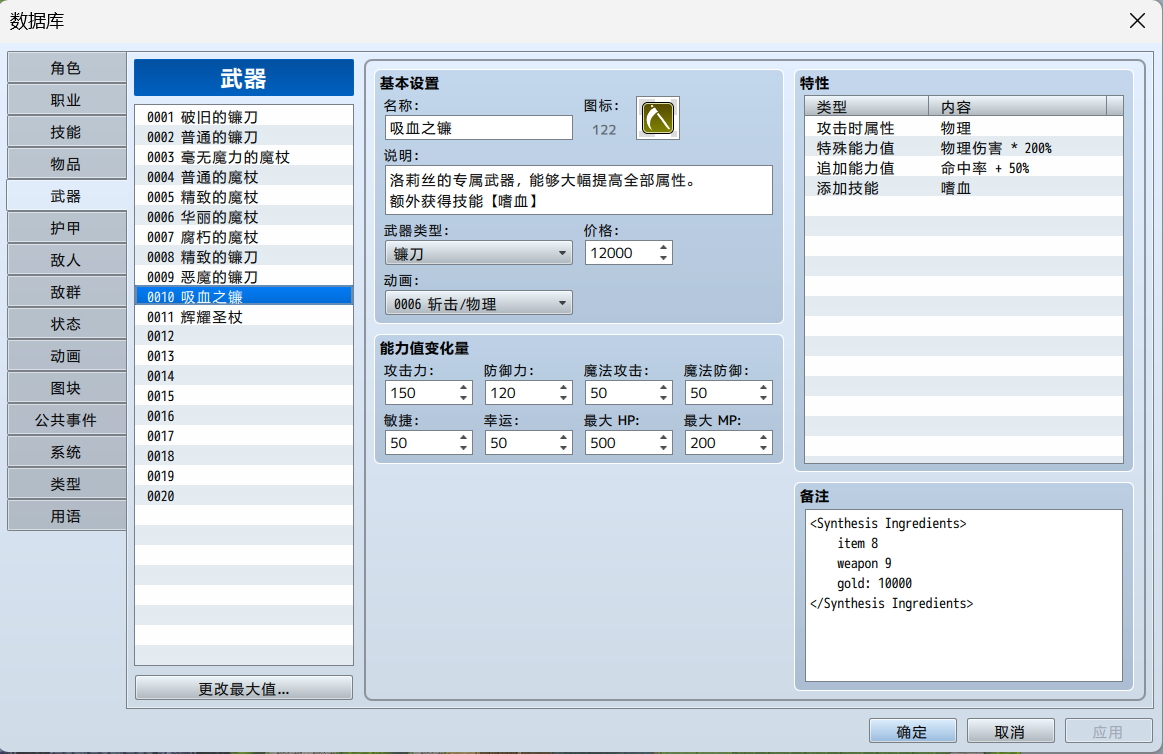The width and height of the screenshot is (1163, 754).
Task: Increase 魔法攻击 value with up arrow
Action: [664, 387]
